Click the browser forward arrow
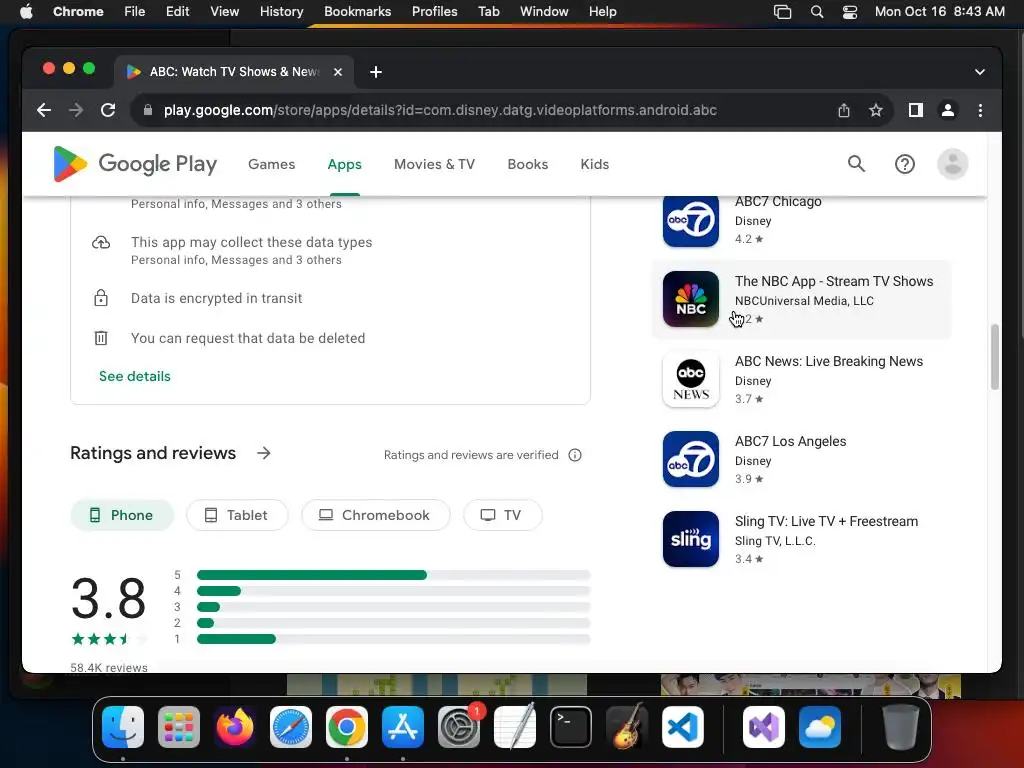The width and height of the screenshot is (1024, 768). click(x=76, y=110)
